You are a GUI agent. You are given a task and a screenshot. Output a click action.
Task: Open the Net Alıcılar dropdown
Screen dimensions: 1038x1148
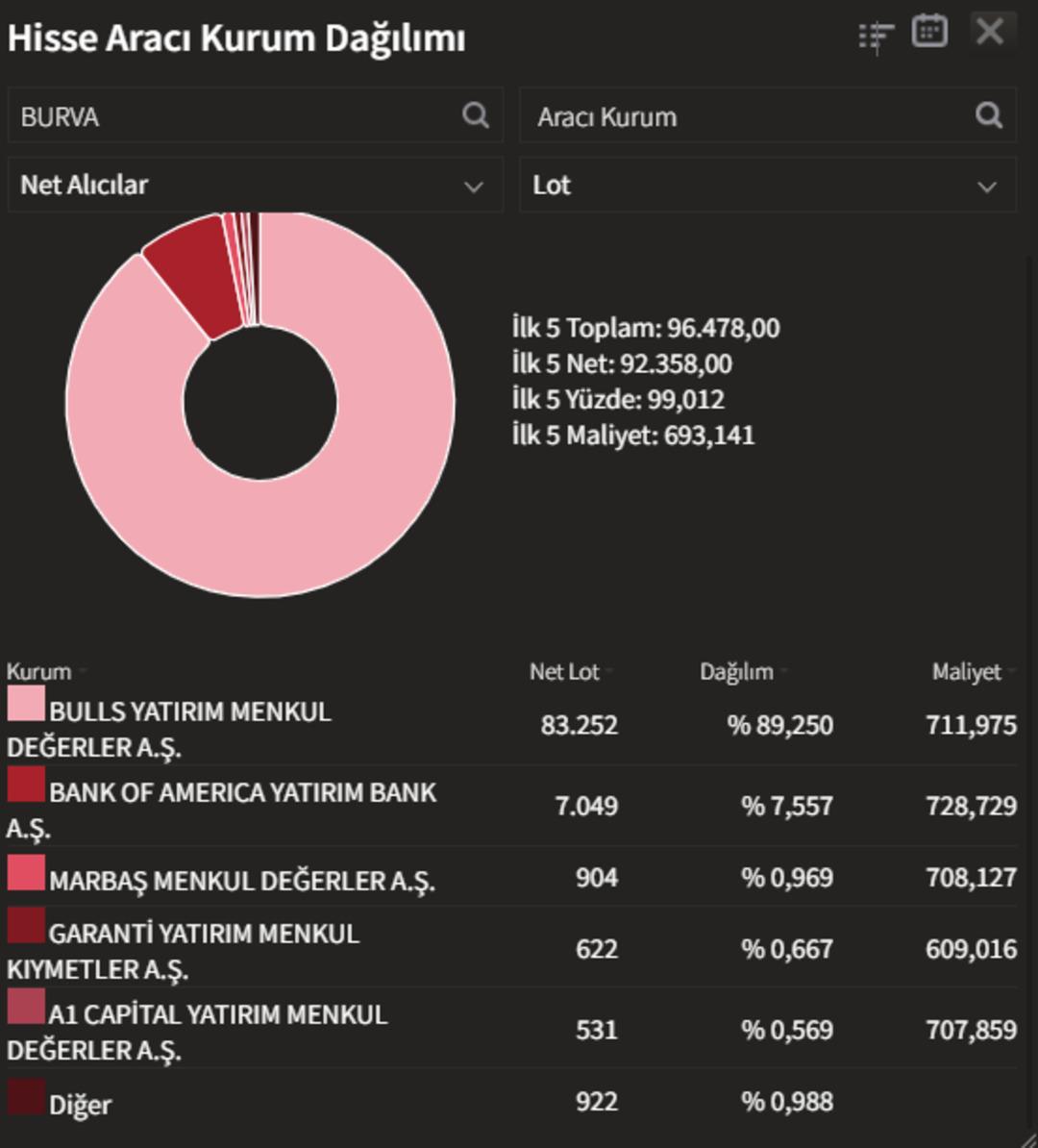[255, 185]
